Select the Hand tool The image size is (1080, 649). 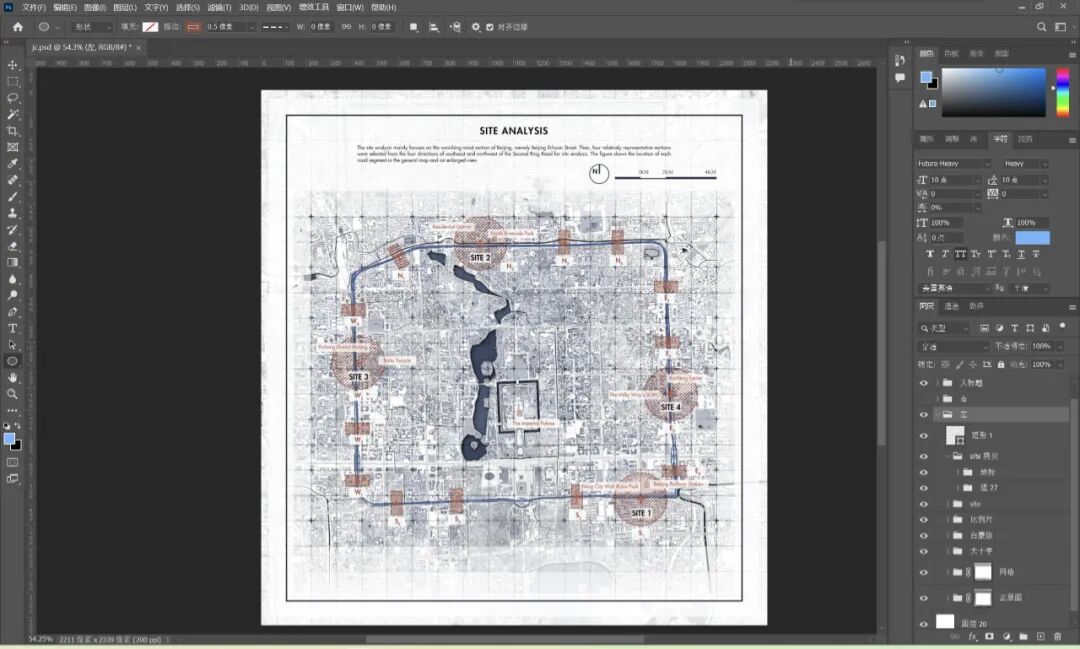click(x=12, y=378)
